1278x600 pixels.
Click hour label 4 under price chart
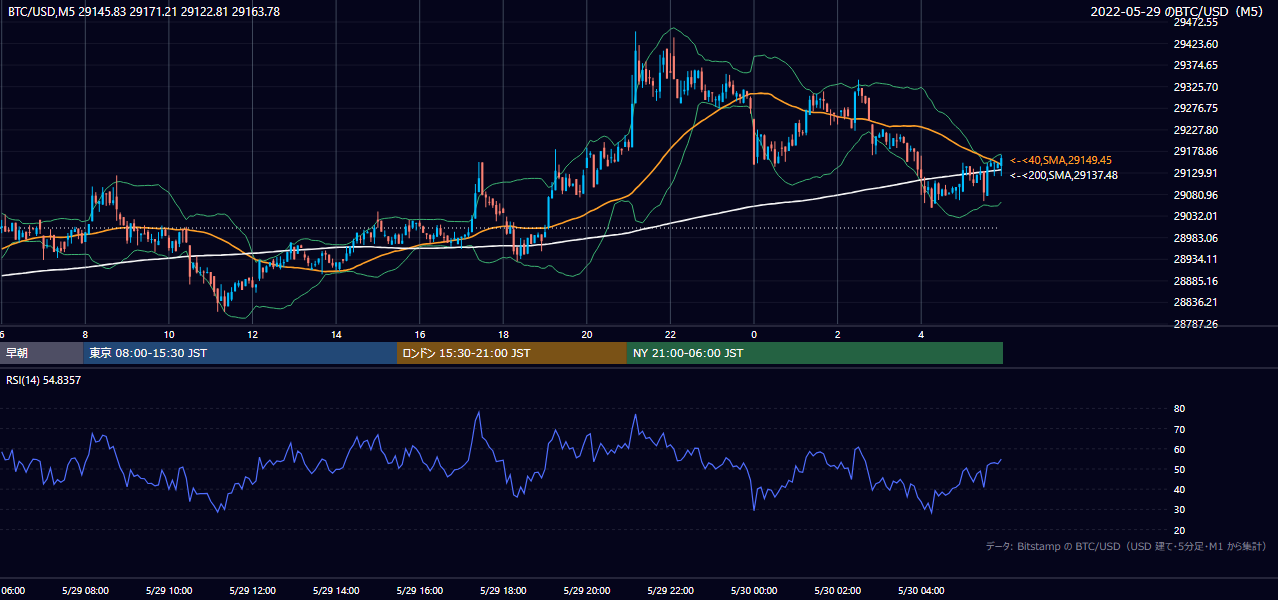(921, 335)
